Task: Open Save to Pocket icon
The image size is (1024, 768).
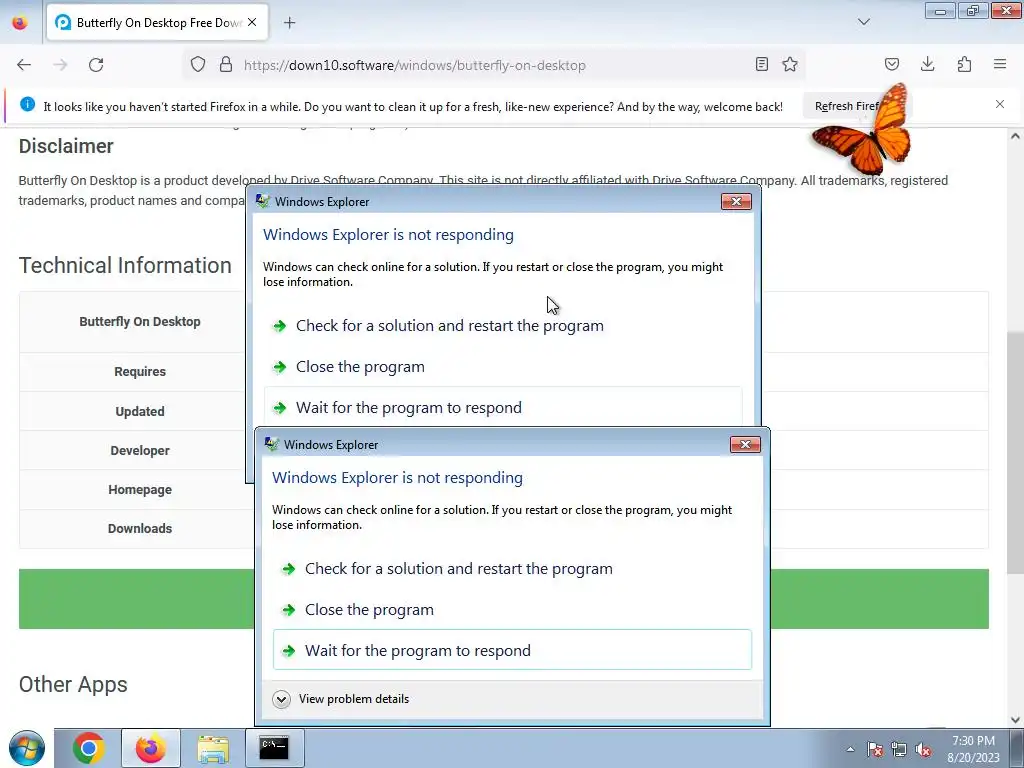Action: click(891, 64)
